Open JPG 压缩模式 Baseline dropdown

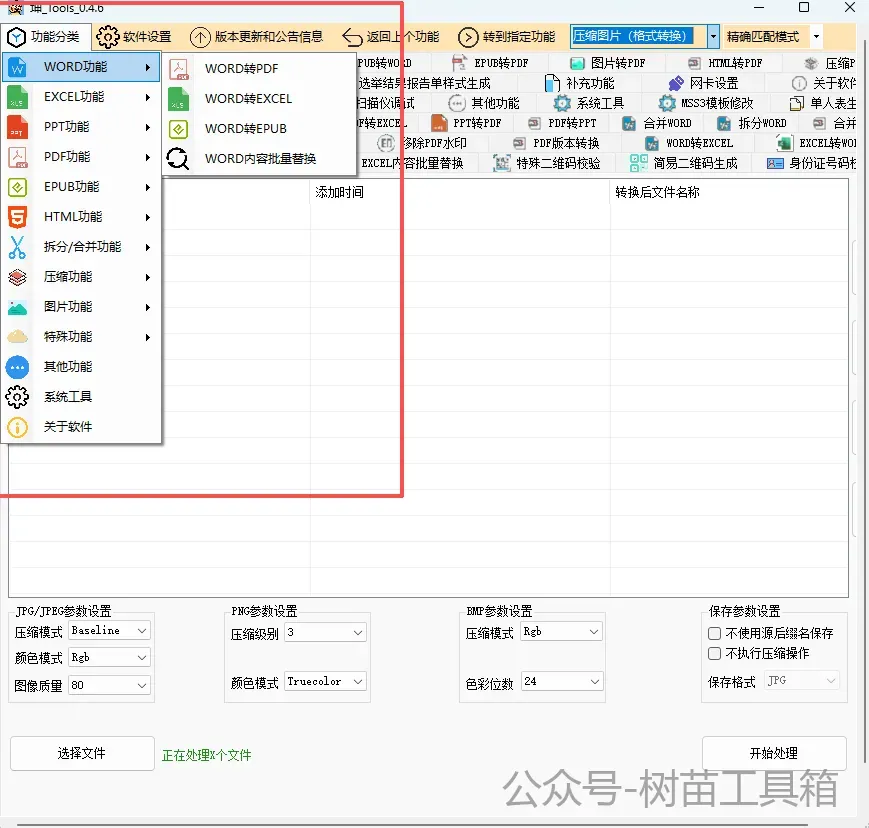click(x=109, y=631)
